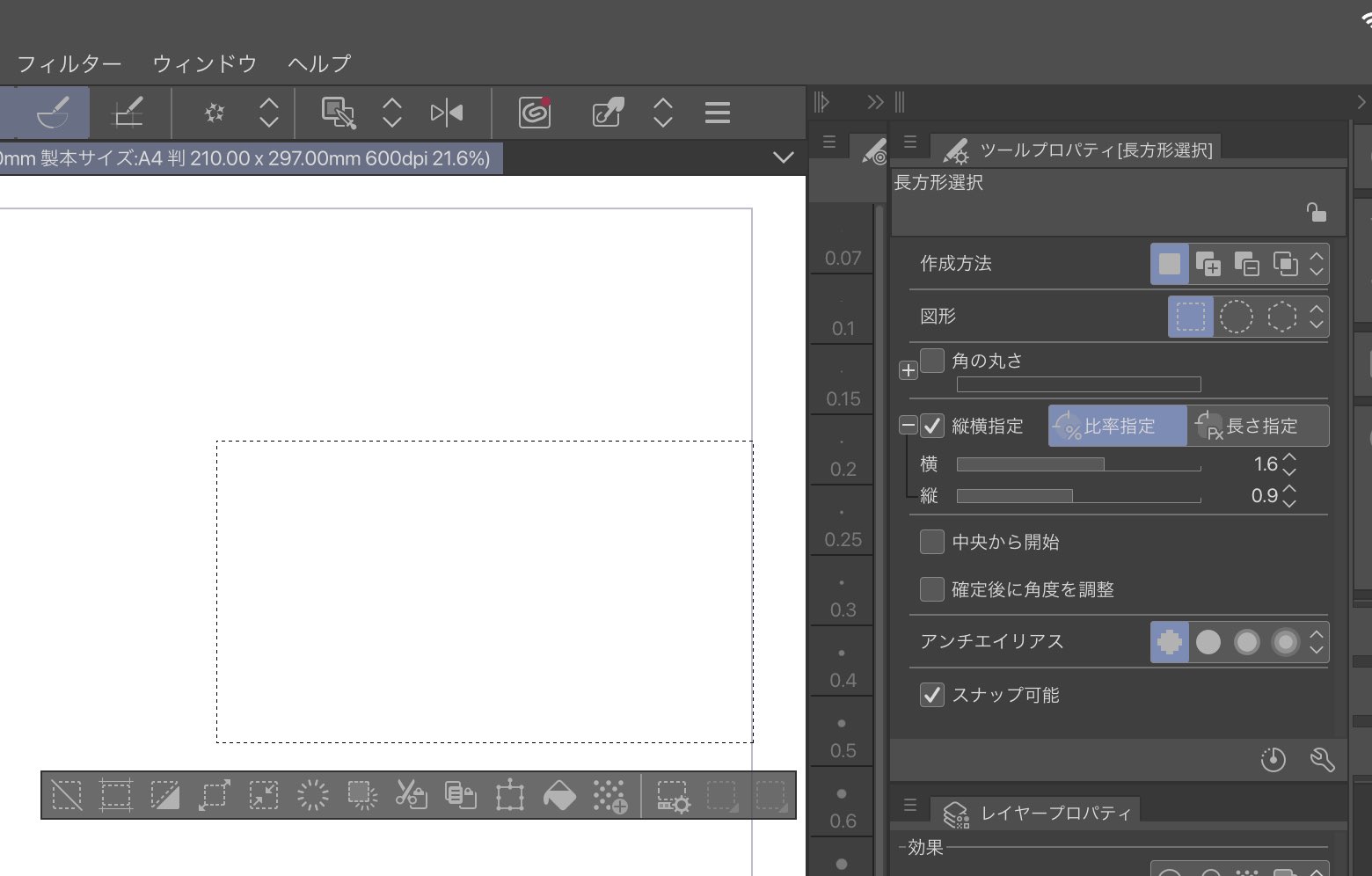Expand the 角の丸さ plus button
Screen dimensions: 1372x876
point(909,370)
